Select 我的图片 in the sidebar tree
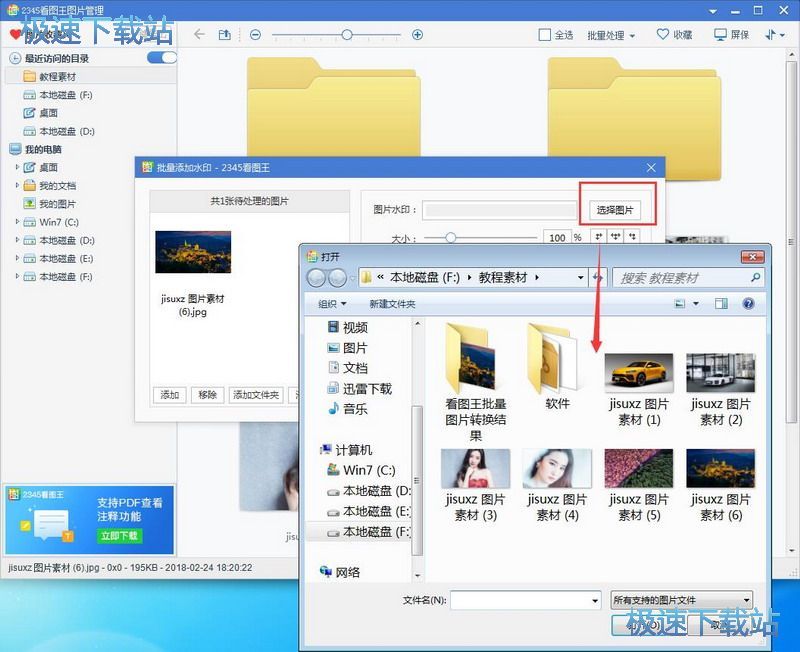This screenshot has width=800, height=652. pos(57,204)
